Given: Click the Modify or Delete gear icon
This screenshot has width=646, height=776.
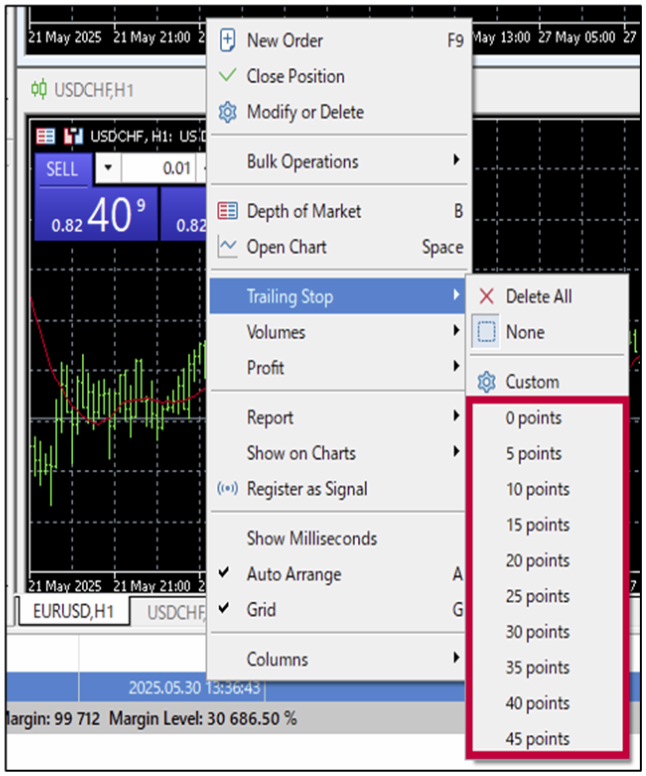Looking at the screenshot, I should tap(228, 112).
